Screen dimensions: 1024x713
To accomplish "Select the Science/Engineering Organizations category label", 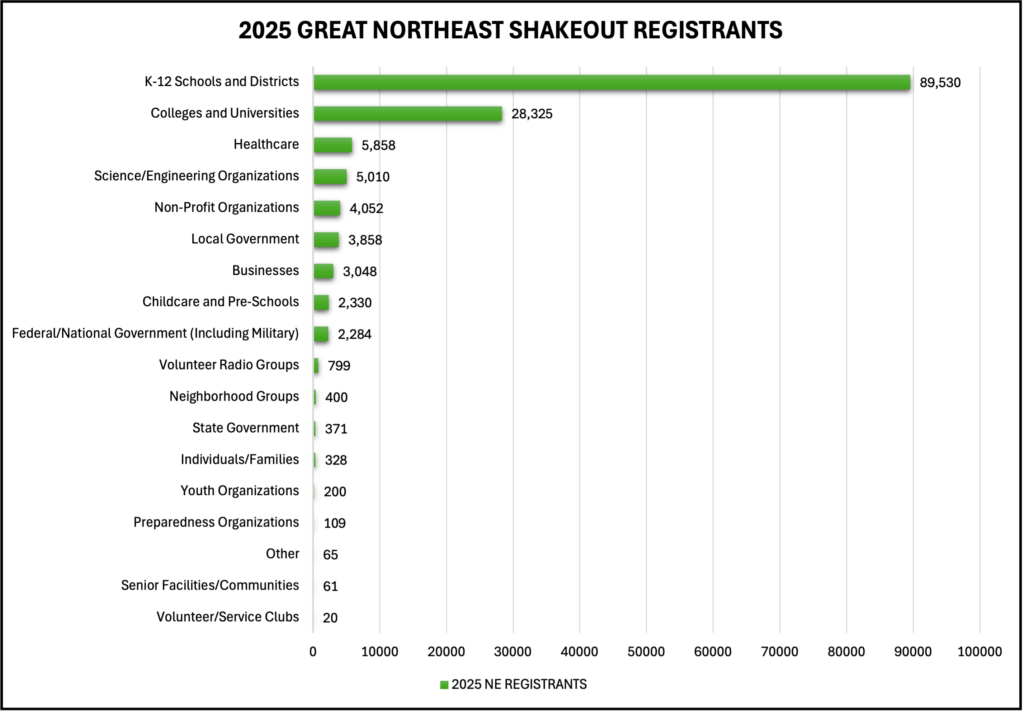I will (x=196, y=176).
